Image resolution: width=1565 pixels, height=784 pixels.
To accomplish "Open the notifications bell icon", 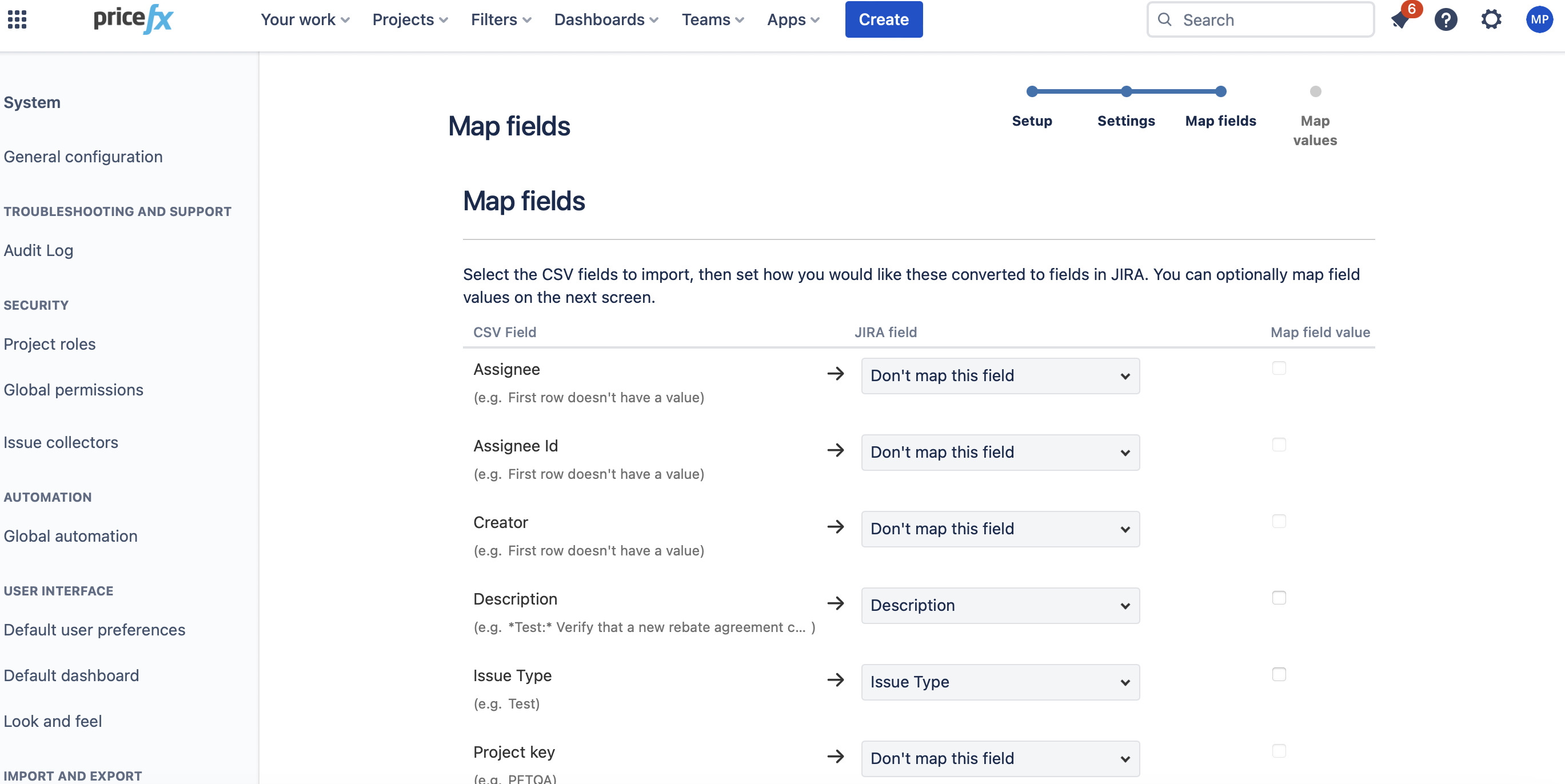I will pyautogui.click(x=1400, y=19).
